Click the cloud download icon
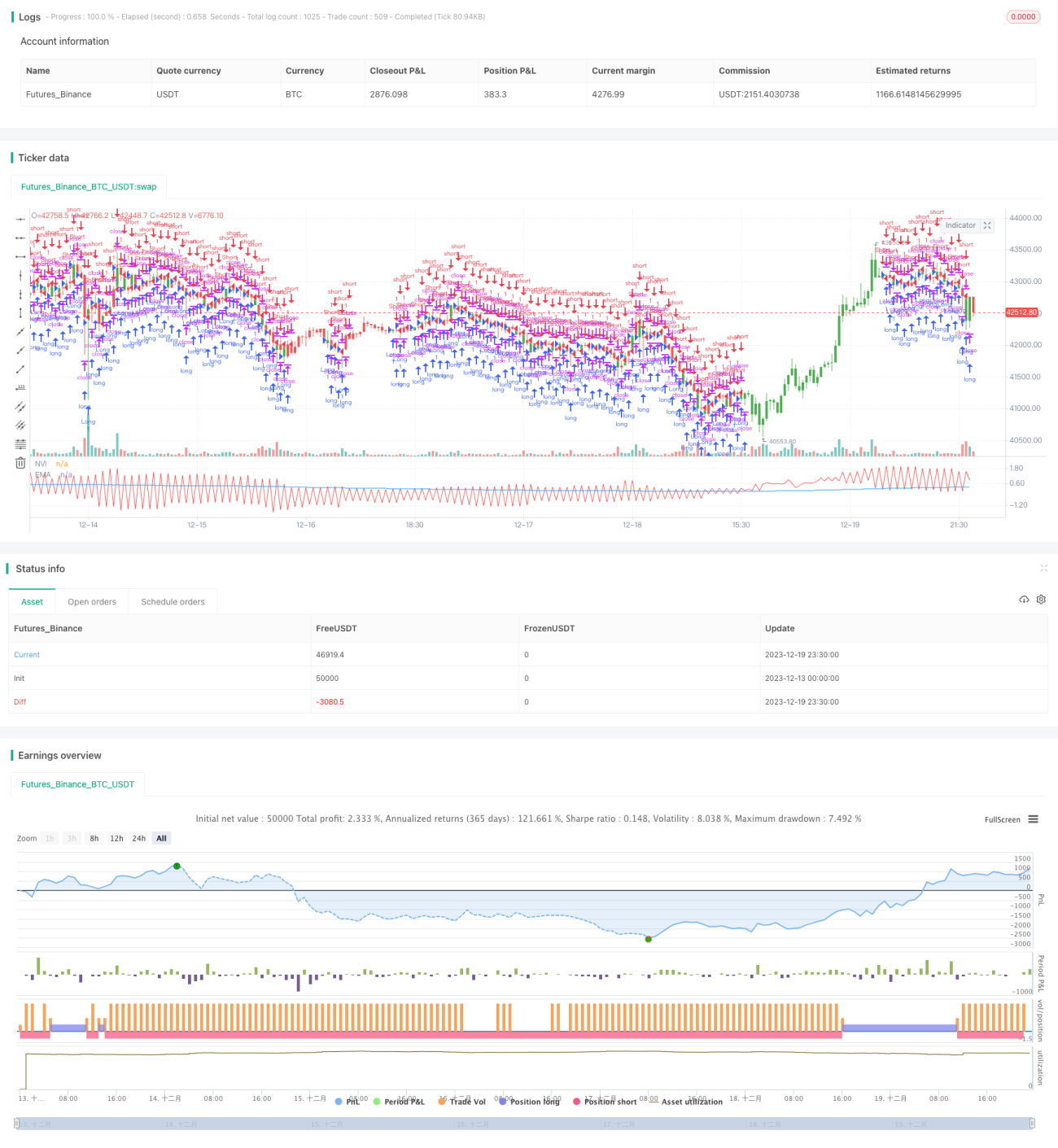Image resolution: width=1058 pixels, height=1148 pixels. click(1024, 600)
